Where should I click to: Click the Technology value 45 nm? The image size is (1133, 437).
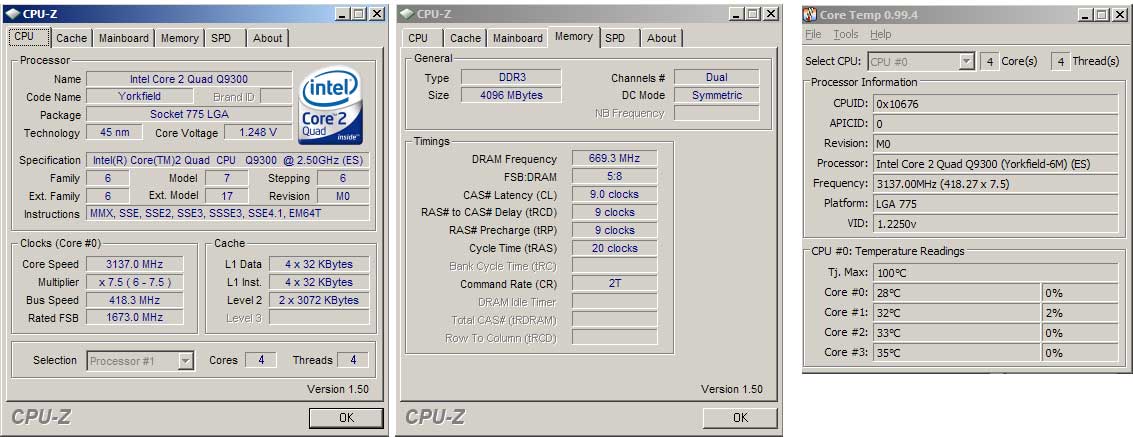114,132
